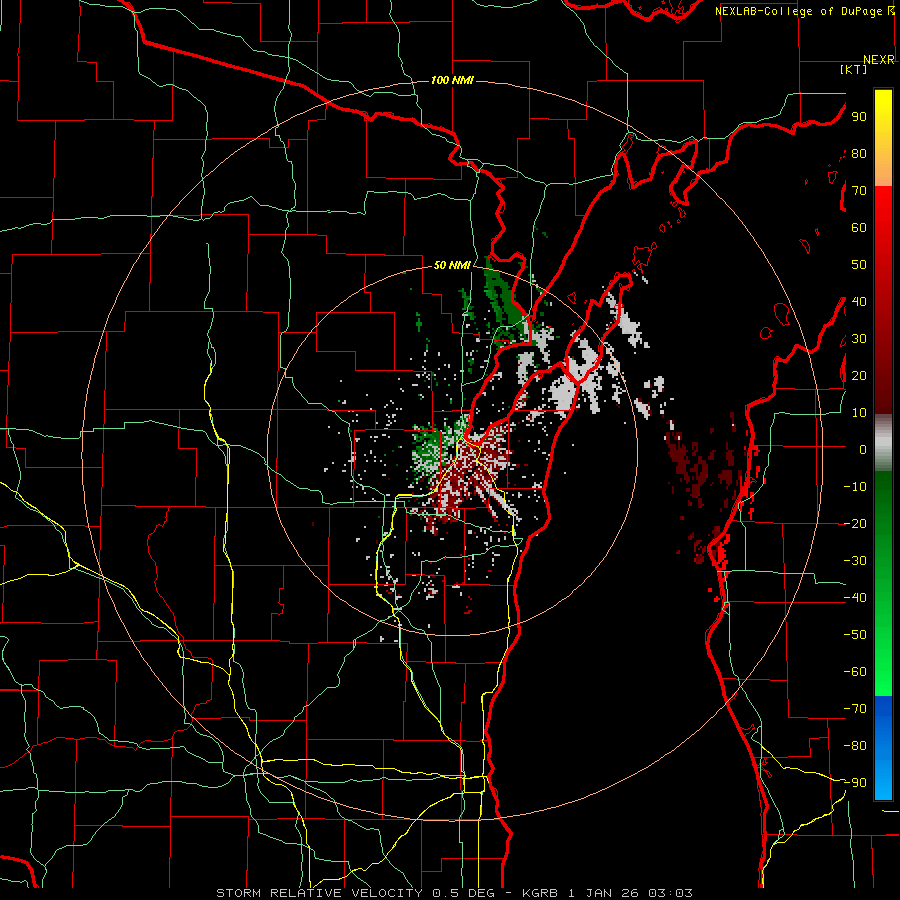The height and width of the screenshot is (900, 900).
Task: Click the -10 value on velocity scale
Action: coord(855,487)
